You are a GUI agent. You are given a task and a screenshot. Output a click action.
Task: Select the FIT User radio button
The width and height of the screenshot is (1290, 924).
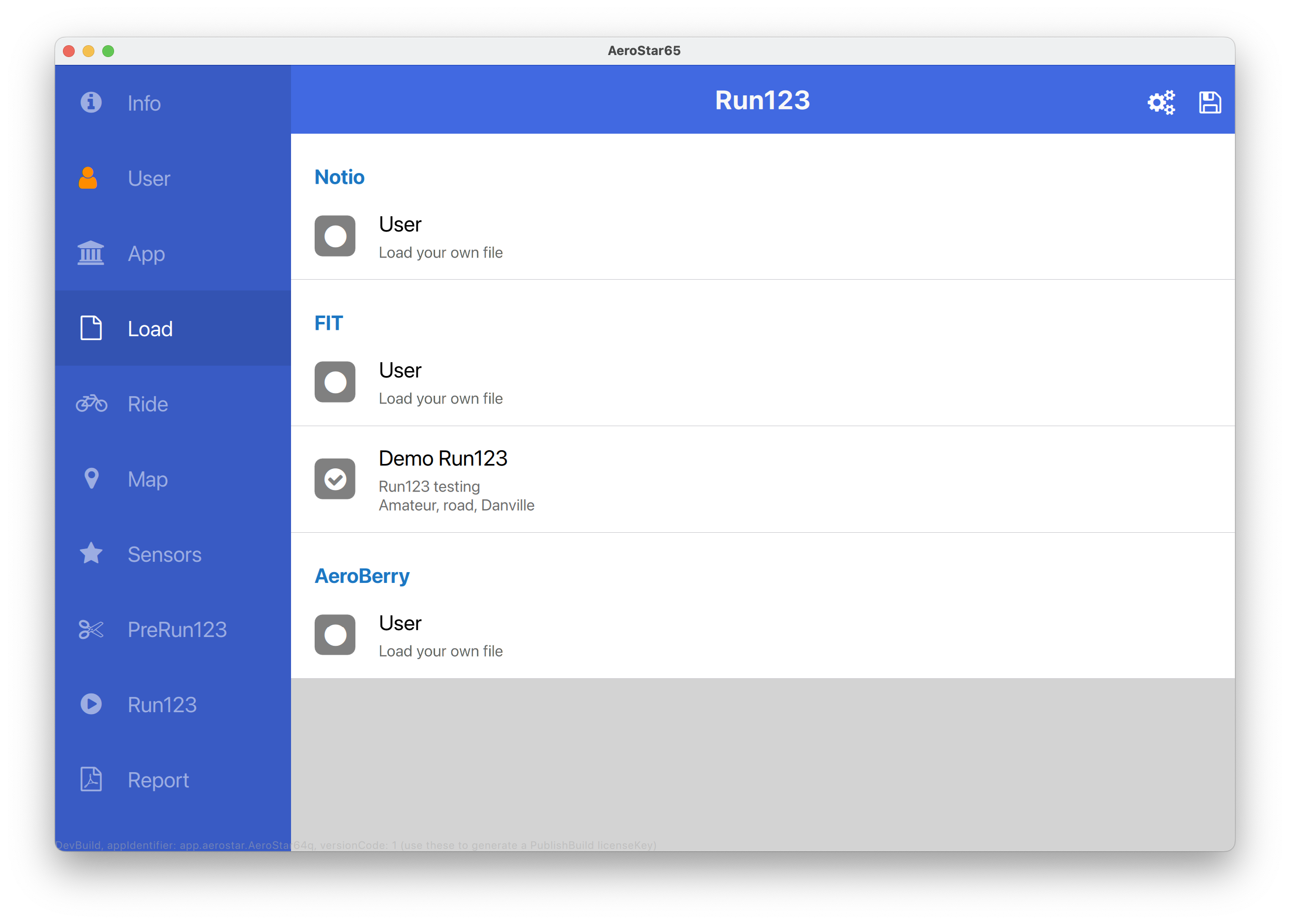pos(335,382)
